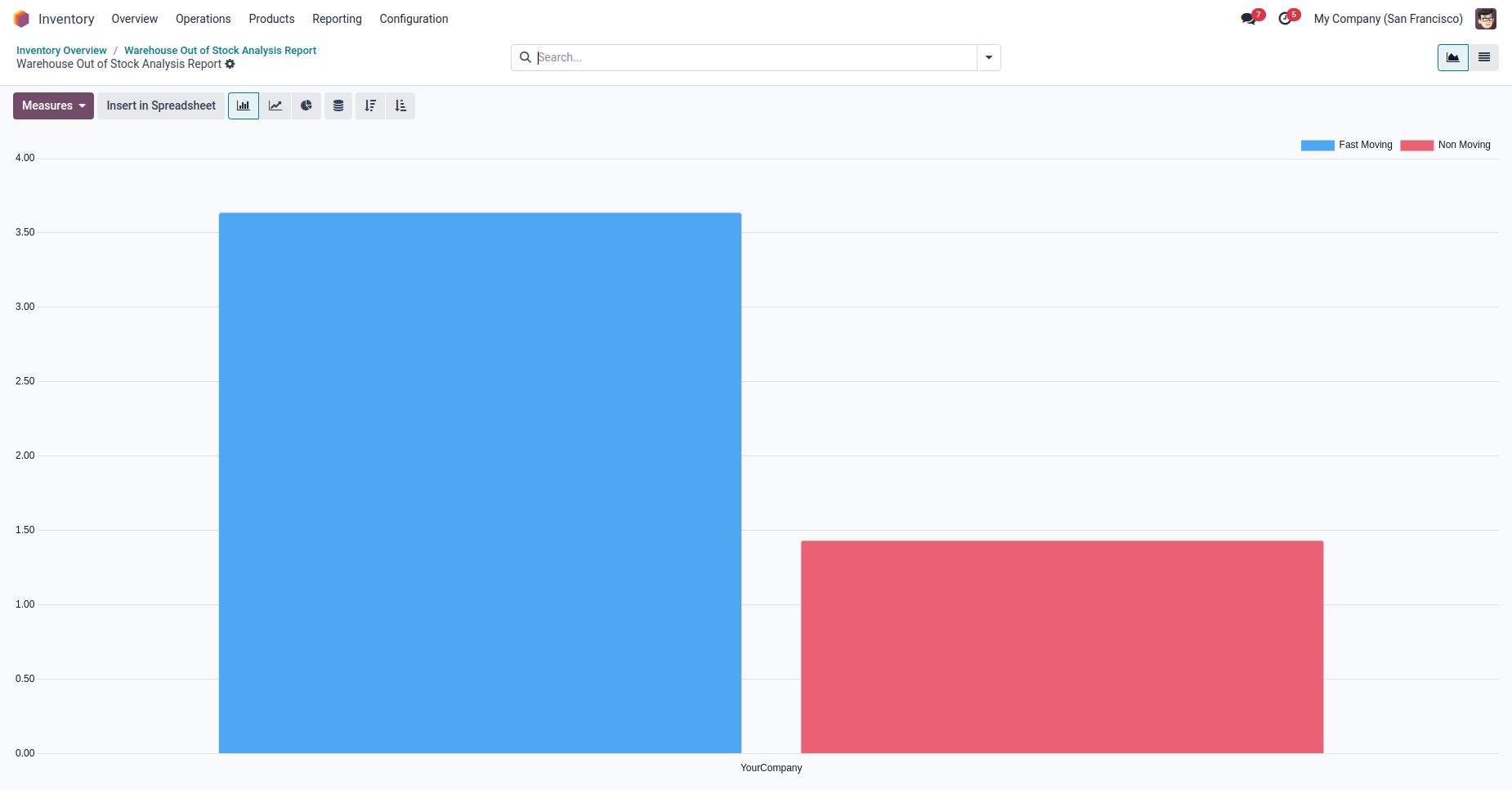Click the Odoo Inventory app logo
The width and height of the screenshot is (1512, 790).
[21, 19]
